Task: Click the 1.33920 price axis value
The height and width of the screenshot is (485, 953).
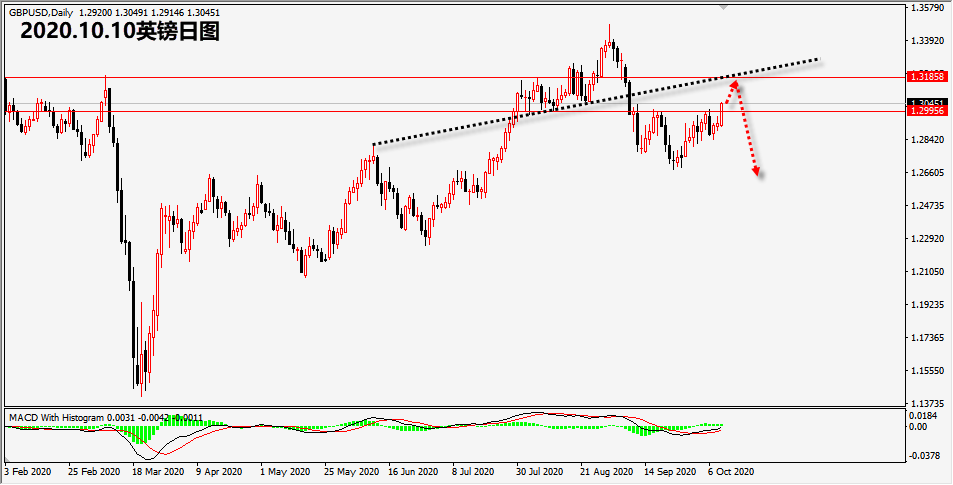Action: [x=929, y=41]
